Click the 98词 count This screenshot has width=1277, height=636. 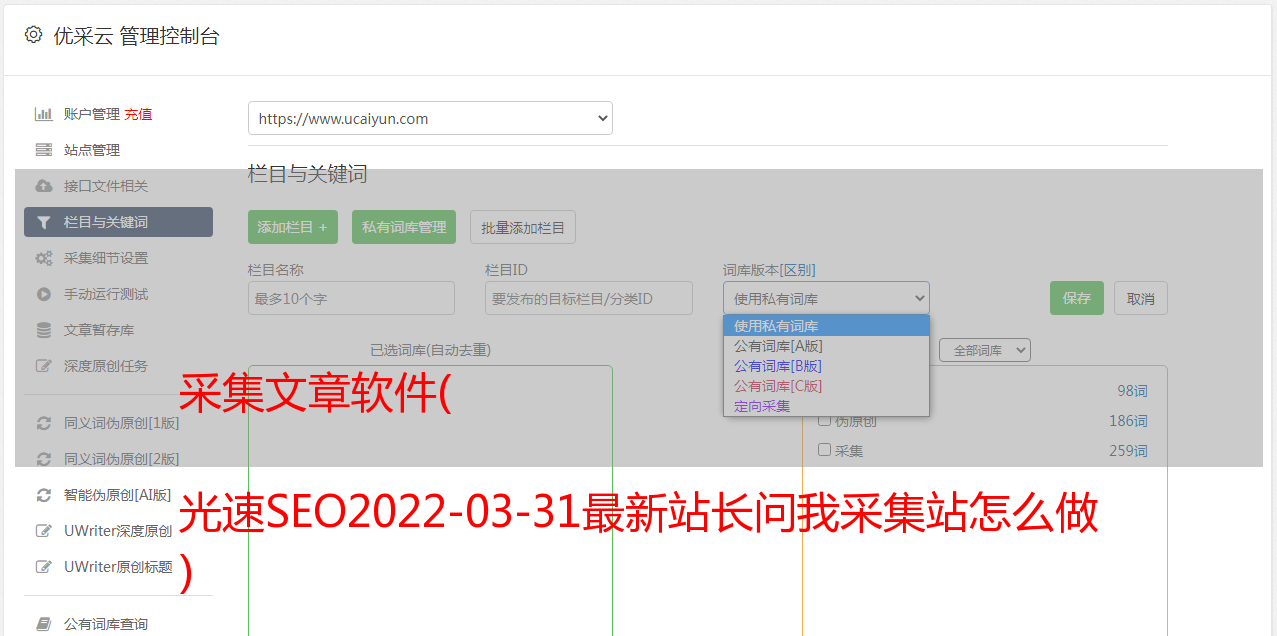(x=1132, y=391)
